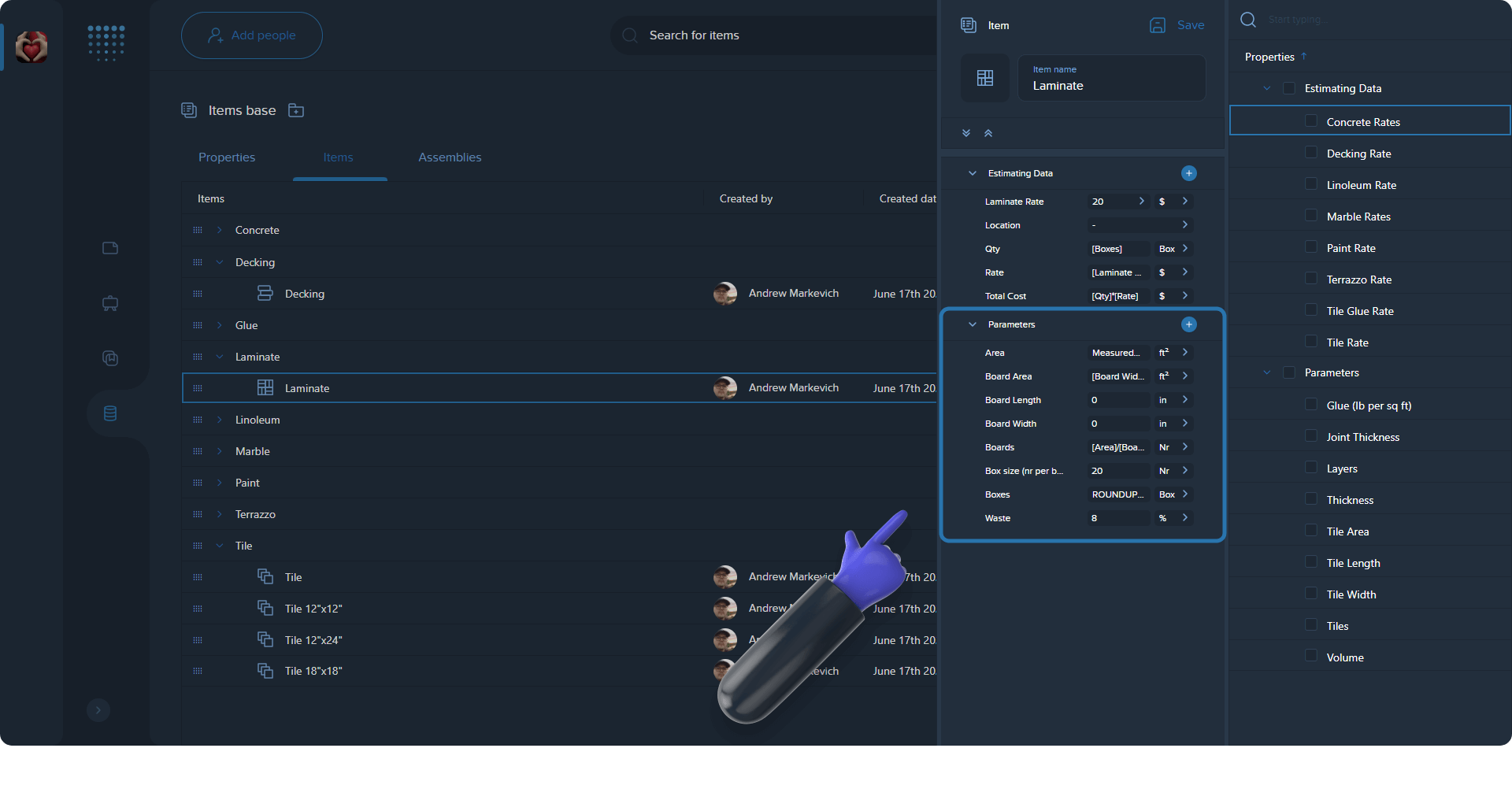Click the Add people button
This screenshot has width=1512, height=785.
(x=252, y=35)
